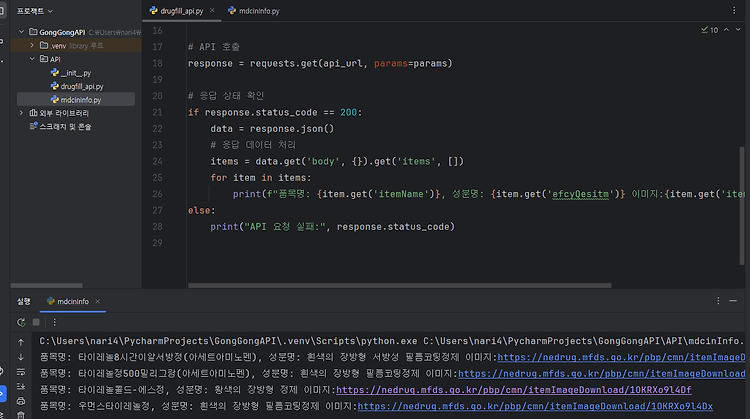Toggle scroll to end of console
This screenshot has height=419, width=750.
21,386
